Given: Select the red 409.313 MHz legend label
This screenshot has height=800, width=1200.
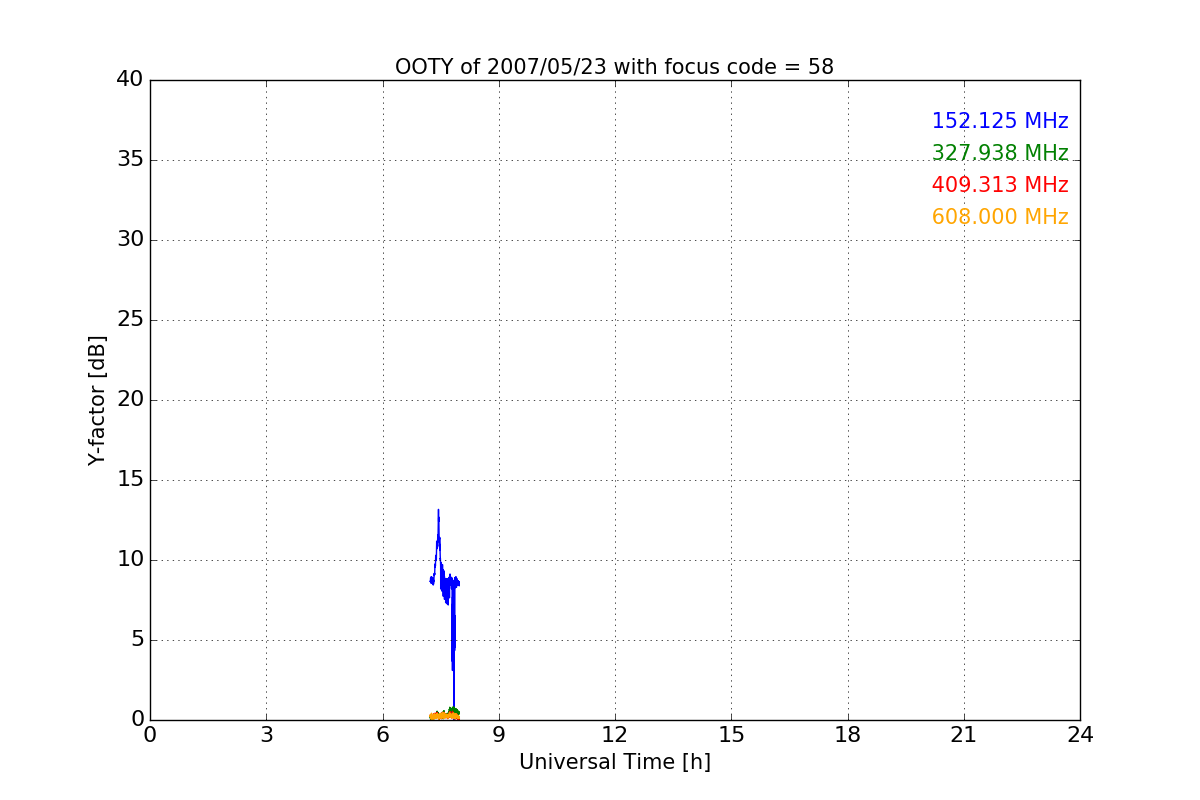Looking at the screenshot, I should (x=1000, y=185).
